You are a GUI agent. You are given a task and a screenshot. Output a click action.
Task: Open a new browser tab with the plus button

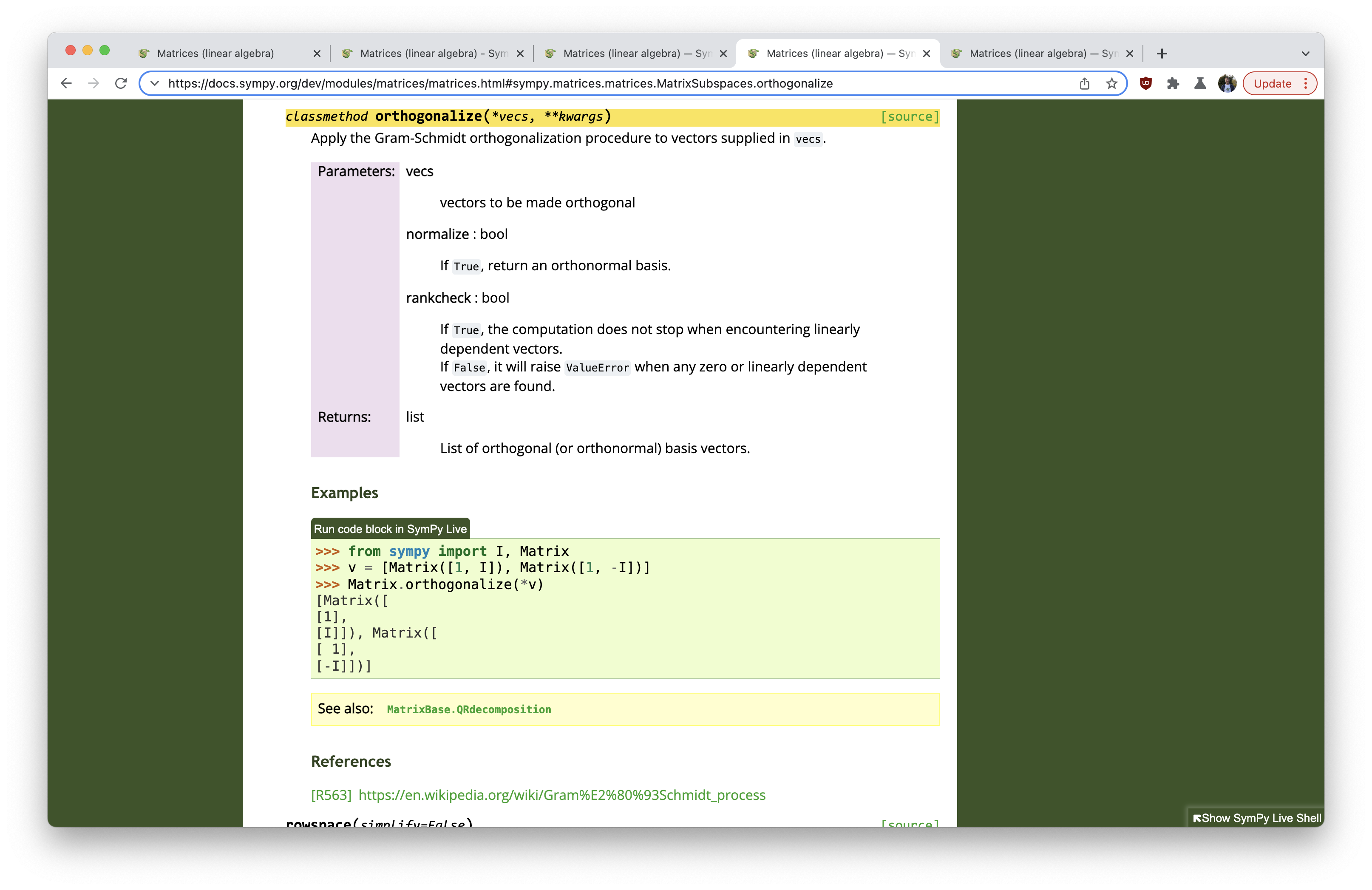click(x=1162, y=53)
